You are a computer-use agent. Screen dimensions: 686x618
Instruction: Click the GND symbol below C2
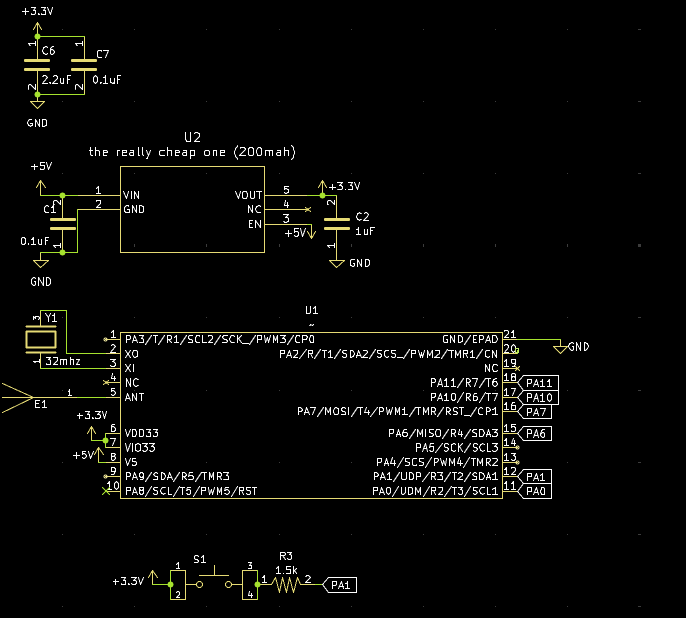336,263
